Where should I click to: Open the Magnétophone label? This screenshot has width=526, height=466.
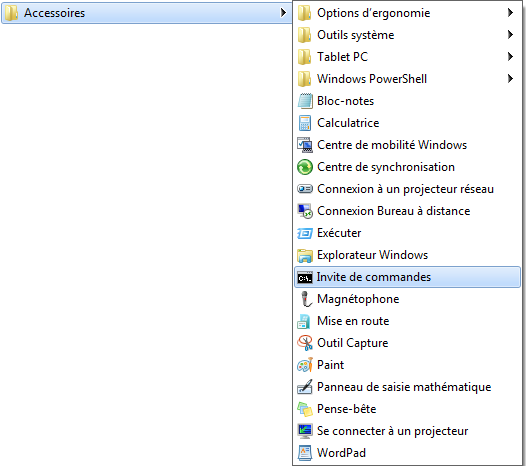coord(358,299)
